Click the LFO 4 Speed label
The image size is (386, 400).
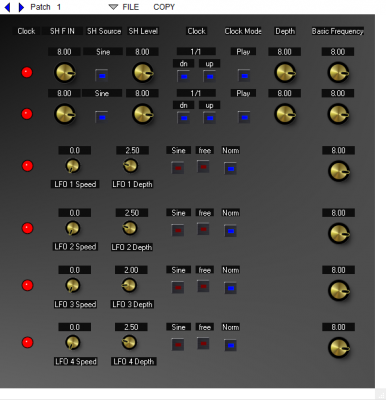click(x=76, y=362)
